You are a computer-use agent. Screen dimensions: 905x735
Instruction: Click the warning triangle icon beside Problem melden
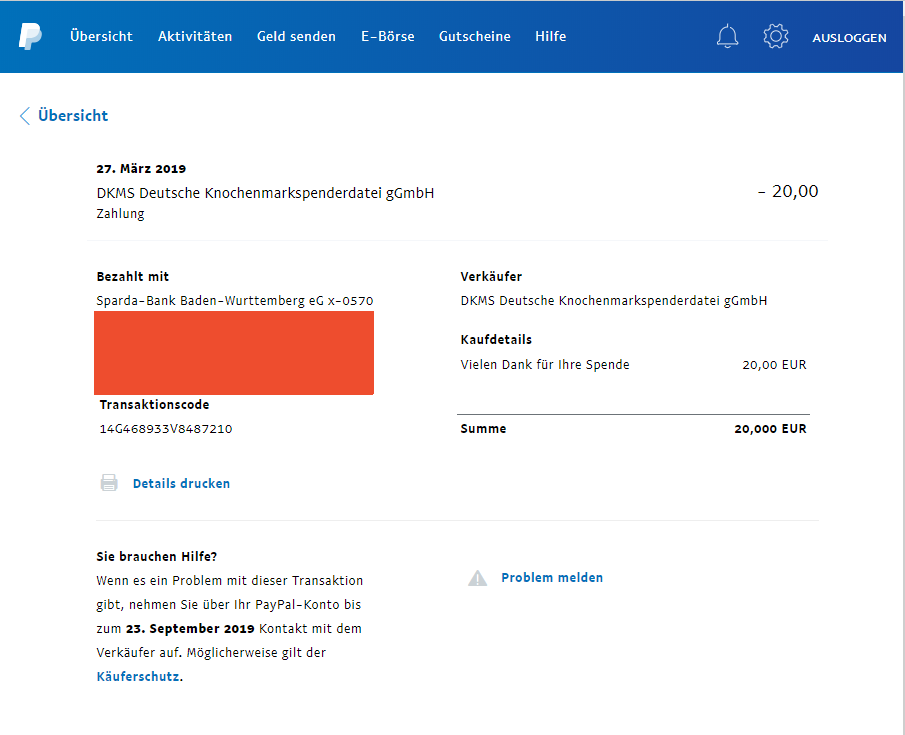477,578
